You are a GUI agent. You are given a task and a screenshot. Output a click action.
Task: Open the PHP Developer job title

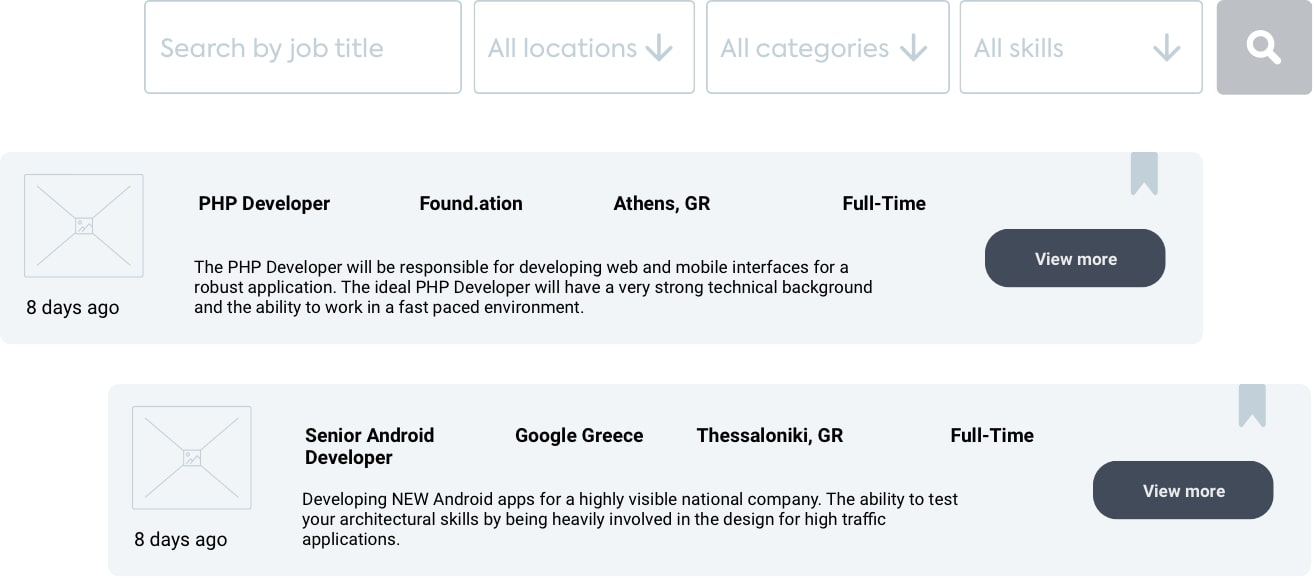264,203
